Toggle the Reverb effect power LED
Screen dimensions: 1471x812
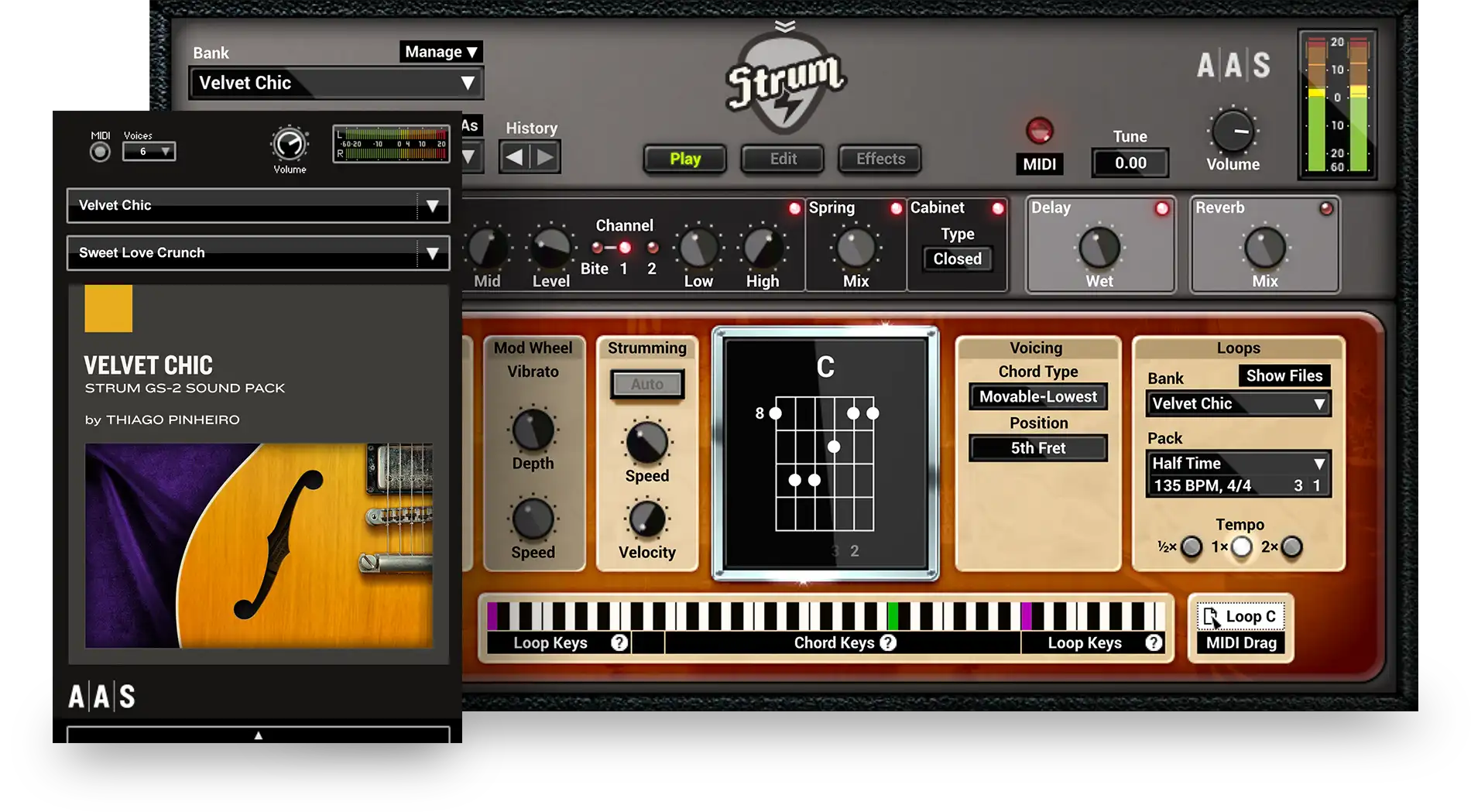click(1326, 208)
